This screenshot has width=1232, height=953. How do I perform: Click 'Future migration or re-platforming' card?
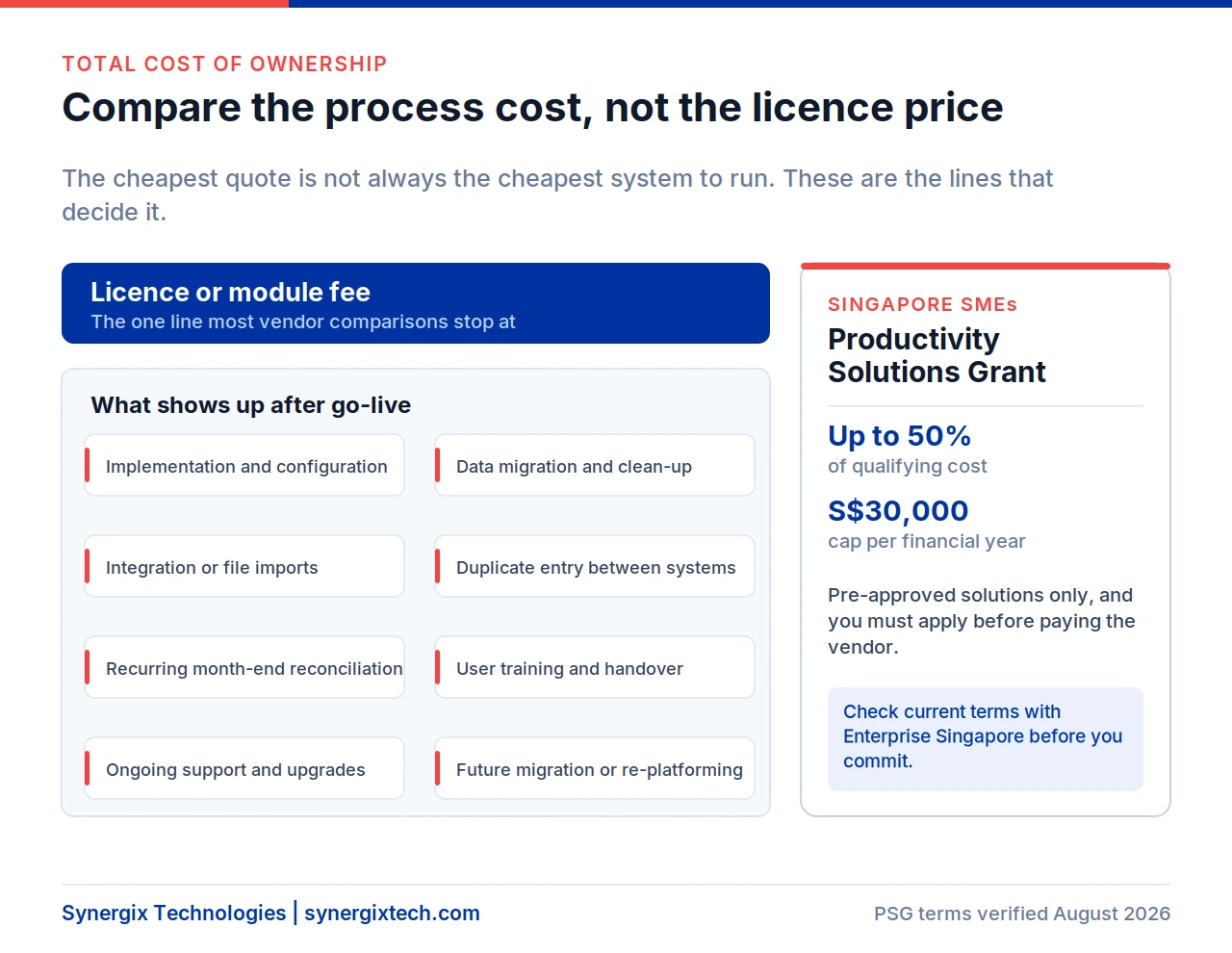click(595, 768)
